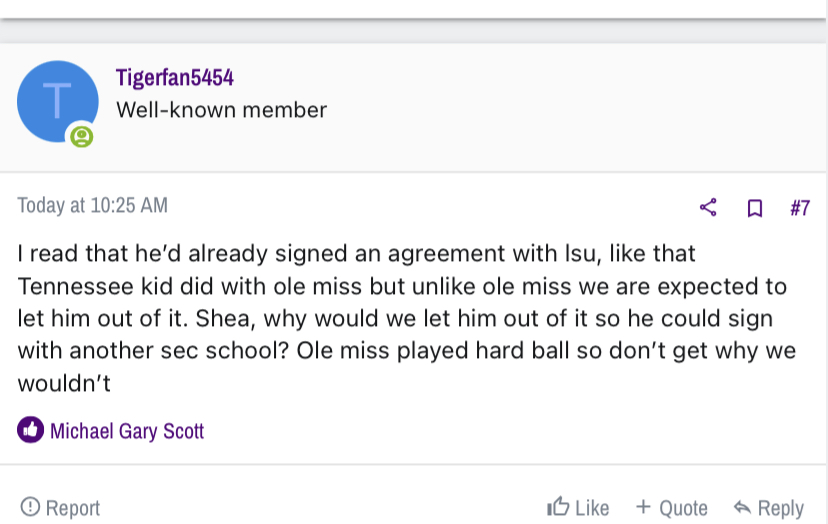
Task: Click the Well-known member user title
Action: (x=222, y=110)
